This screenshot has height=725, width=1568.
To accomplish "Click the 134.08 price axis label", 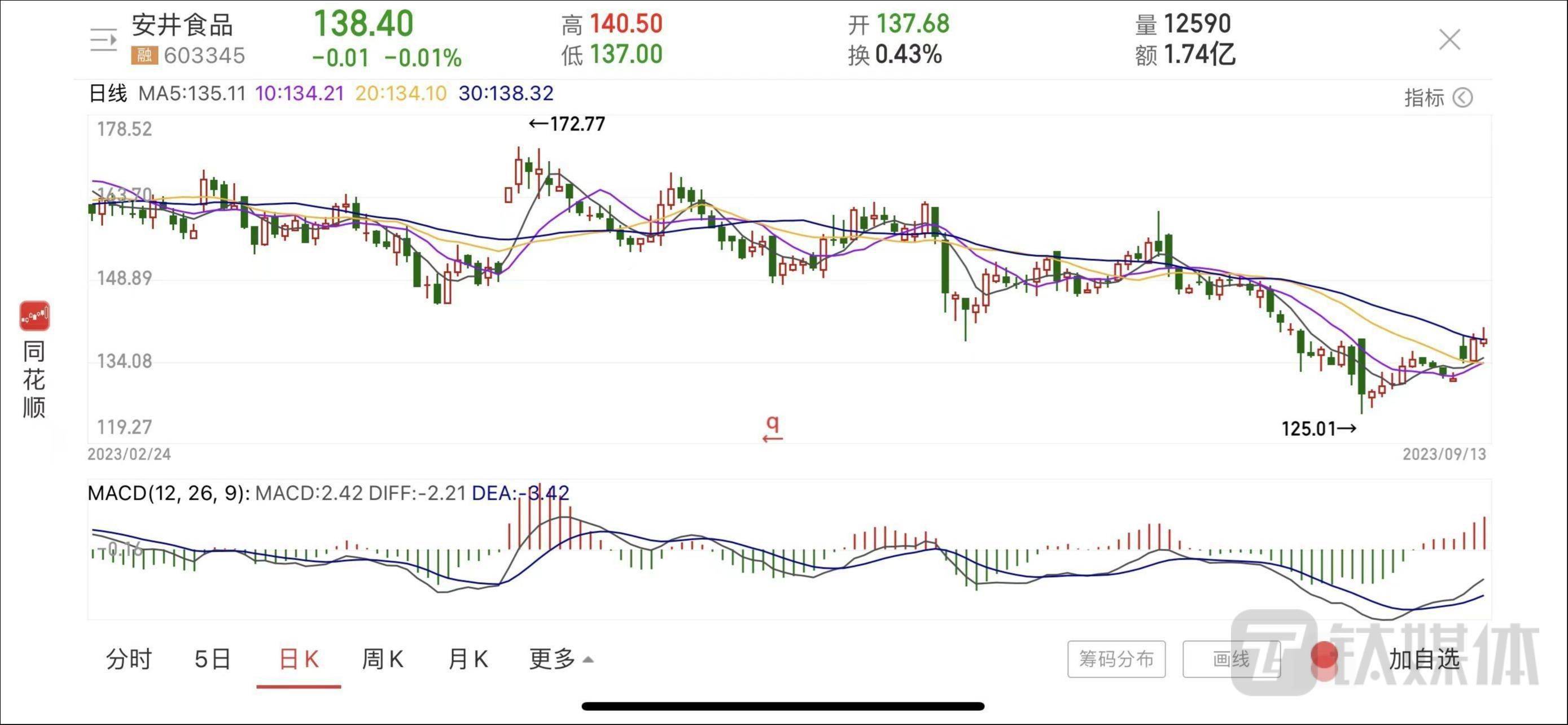I will 124,361.
